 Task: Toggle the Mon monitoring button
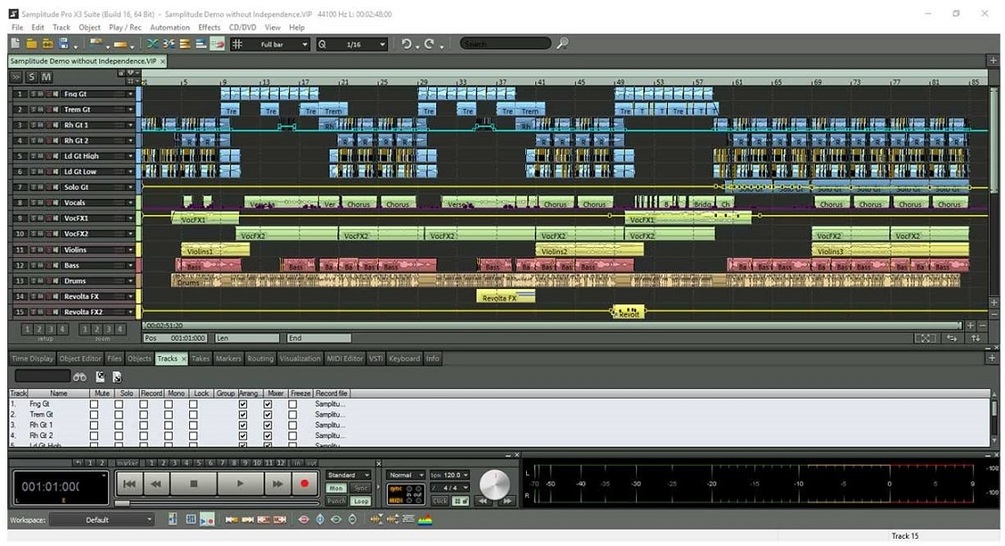[336, 488]
